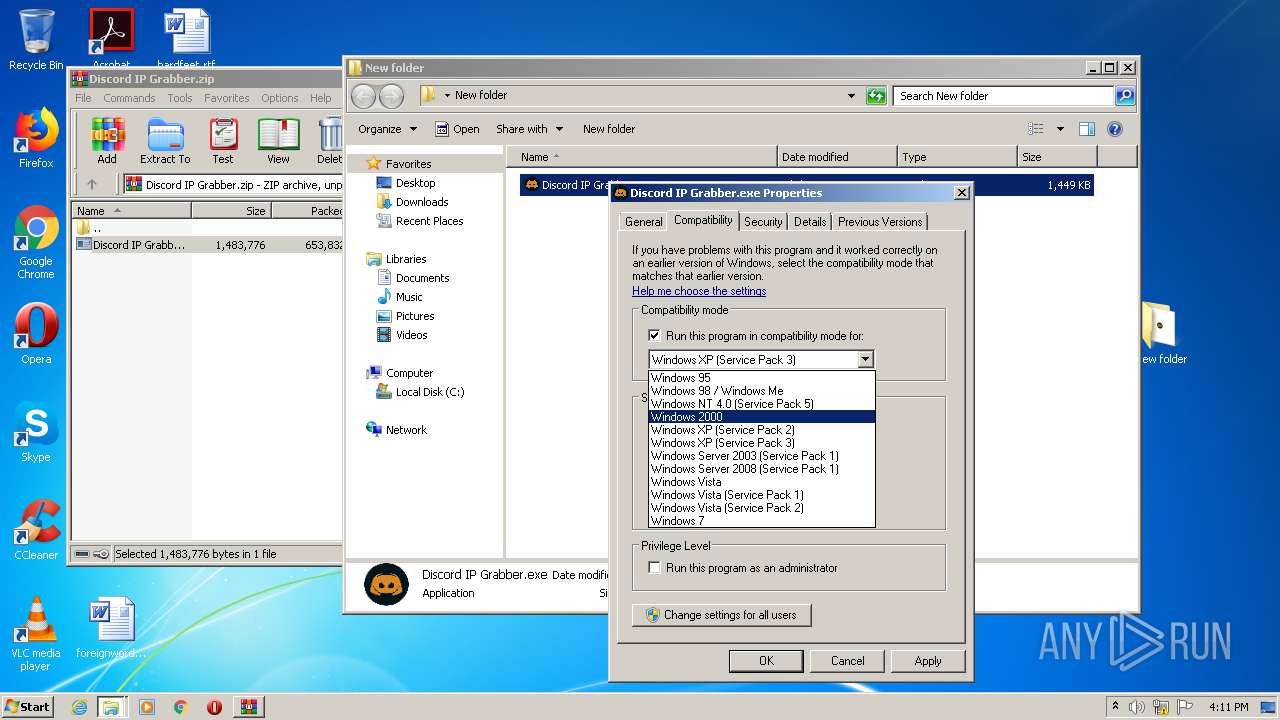Sort by Date modified column header
Screen dimensions: 1280x720
point(837,157)
